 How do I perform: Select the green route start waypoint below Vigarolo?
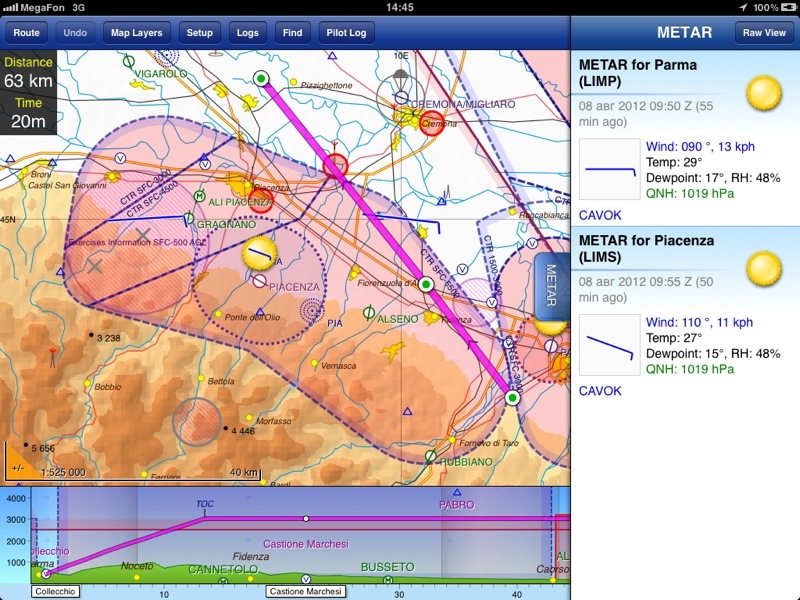[262, 78]
